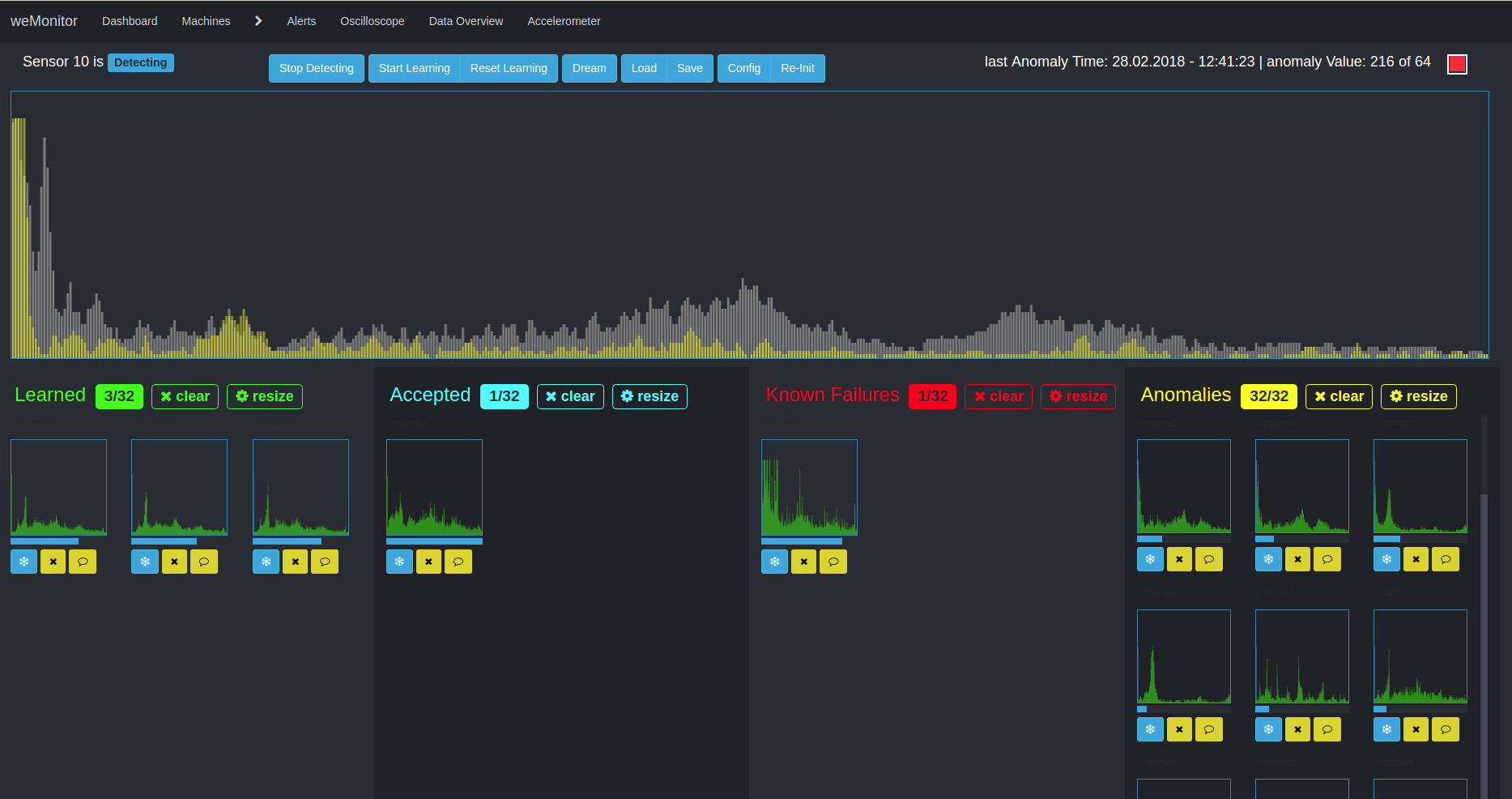
Task: Click the Start Learning button
Action: click(x=414, y=68)
